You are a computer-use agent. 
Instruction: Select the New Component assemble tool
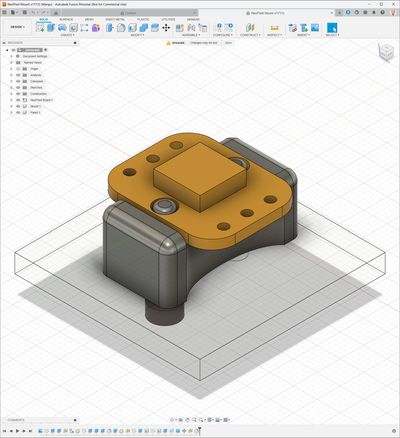180,28
